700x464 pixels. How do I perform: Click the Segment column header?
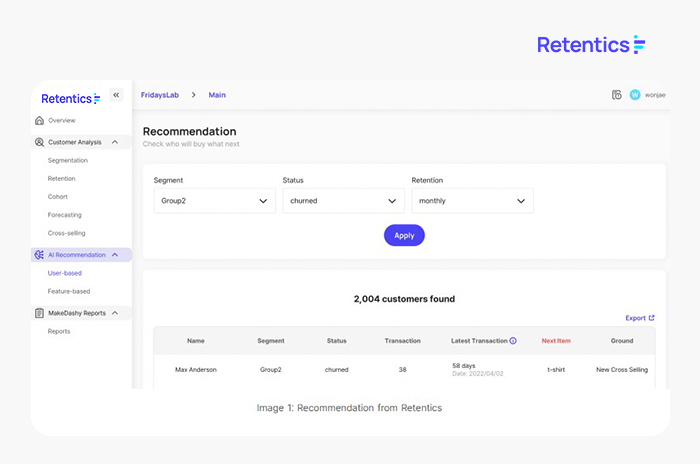[x=271, y=341]
